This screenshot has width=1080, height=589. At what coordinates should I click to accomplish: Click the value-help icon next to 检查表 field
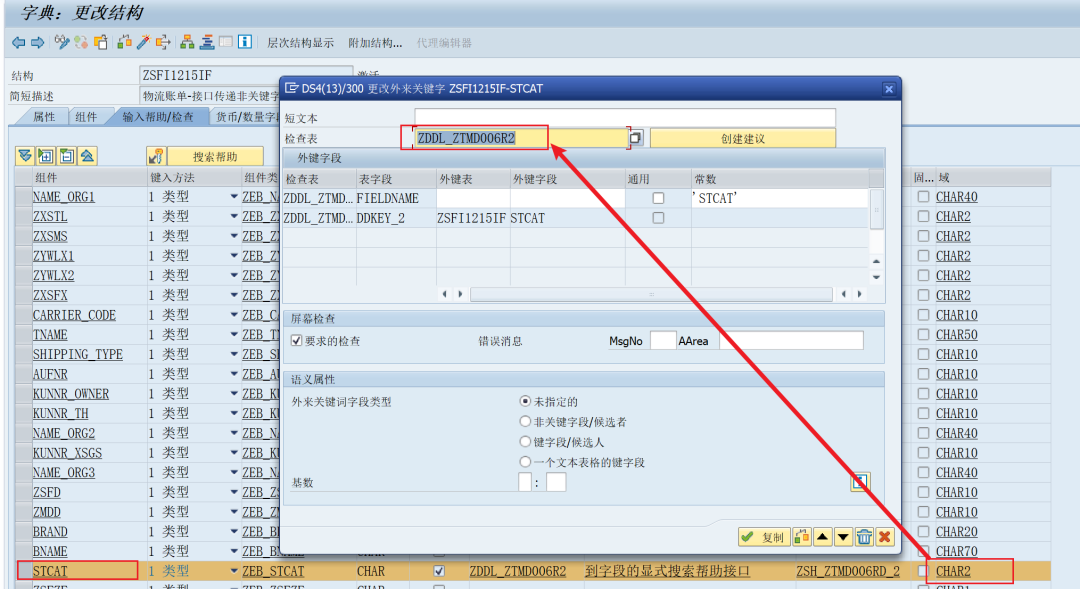pyautogui.click(x=635, y=138)
